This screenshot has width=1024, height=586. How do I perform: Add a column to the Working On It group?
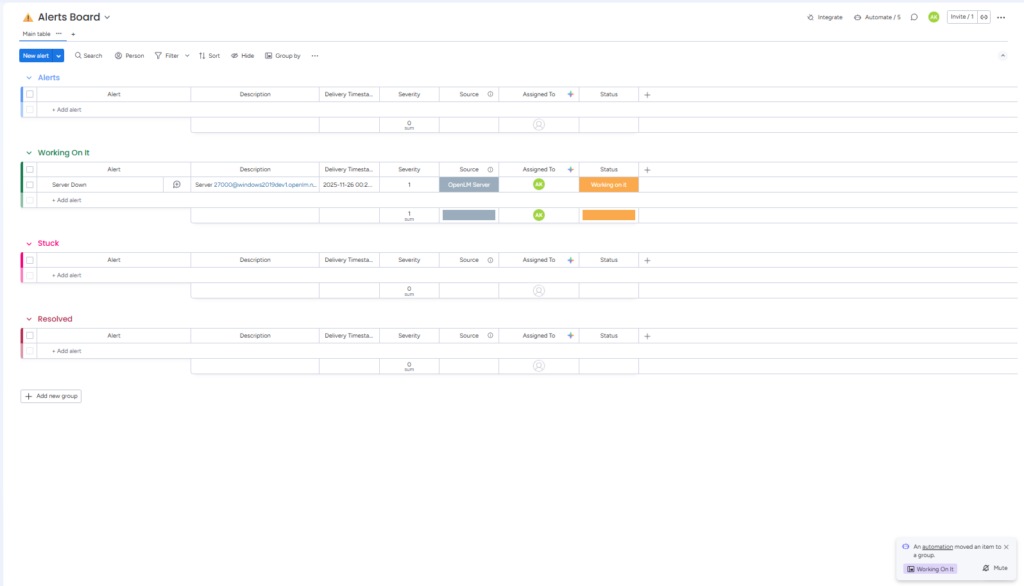point(647,170)
